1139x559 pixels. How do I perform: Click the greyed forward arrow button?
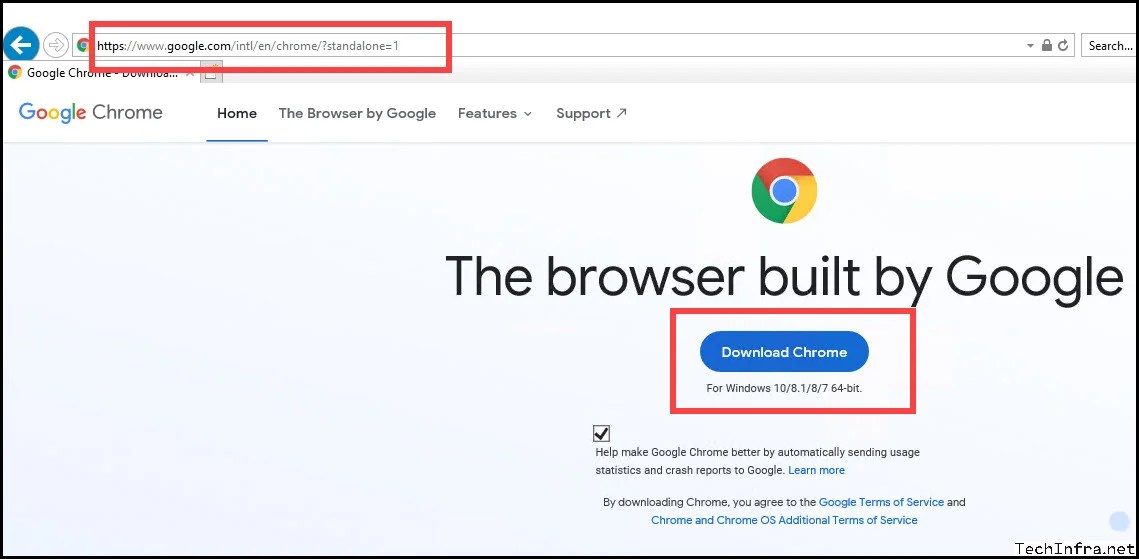point(55,46)
